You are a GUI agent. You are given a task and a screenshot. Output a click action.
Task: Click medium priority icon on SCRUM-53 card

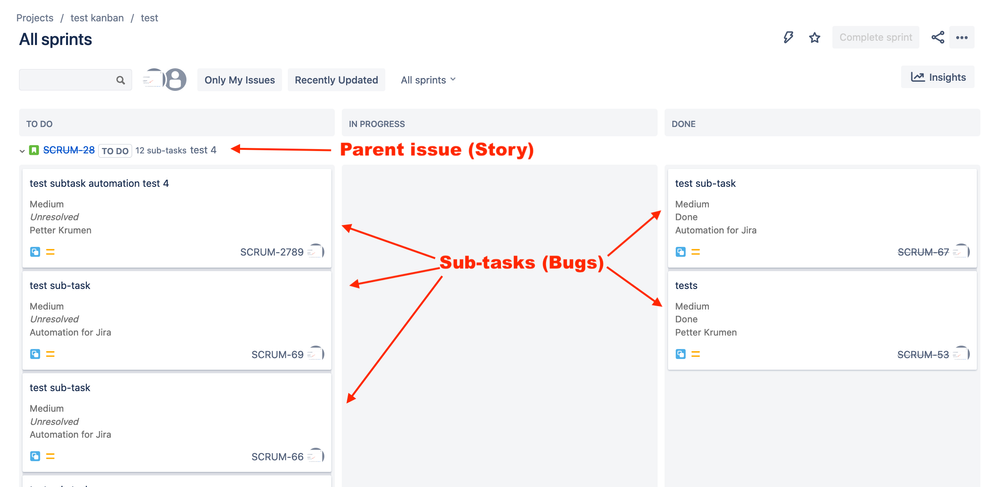click(696, 354)
